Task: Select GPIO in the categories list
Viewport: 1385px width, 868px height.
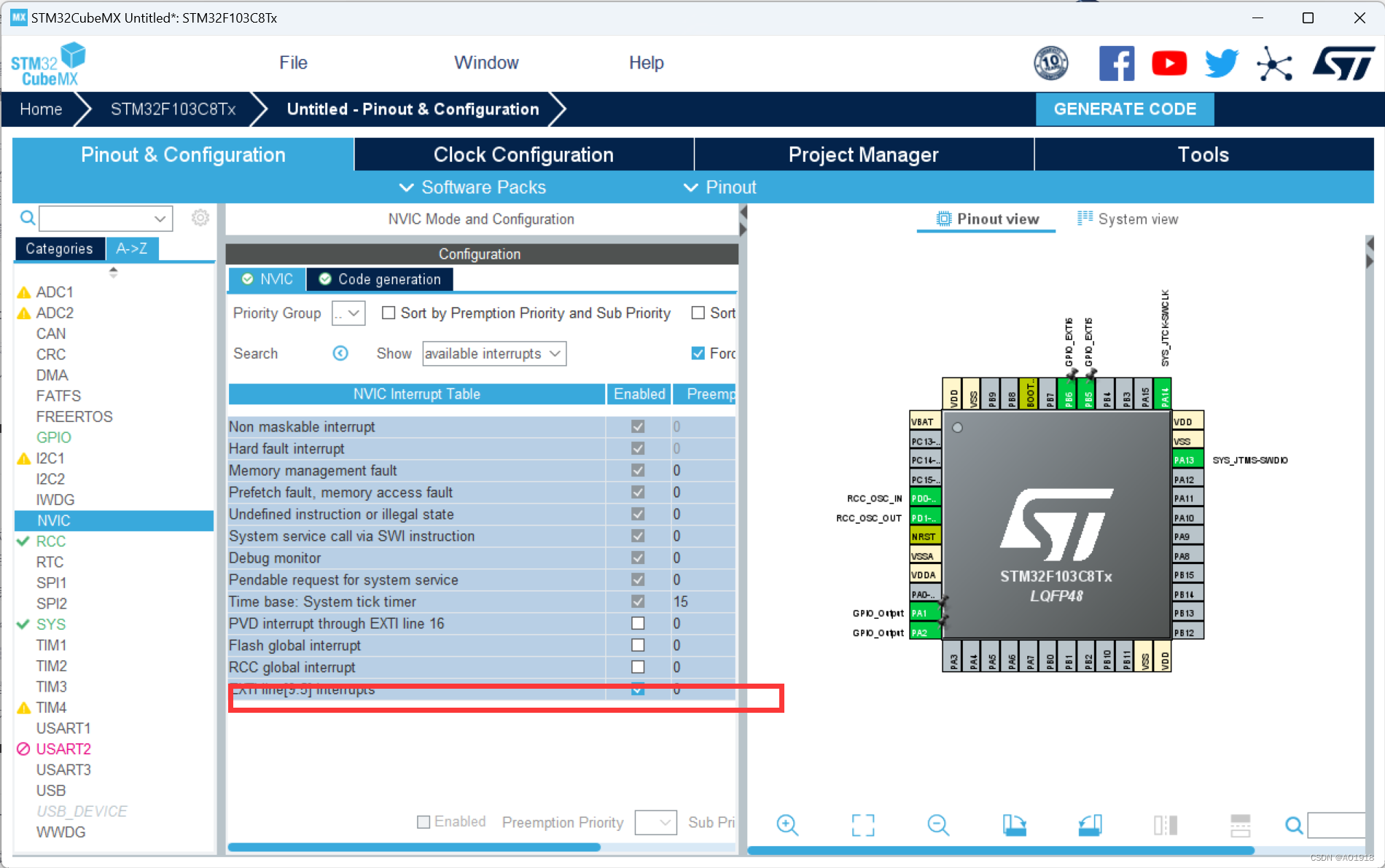Action: pyautogui.click(x=54, y=437)
